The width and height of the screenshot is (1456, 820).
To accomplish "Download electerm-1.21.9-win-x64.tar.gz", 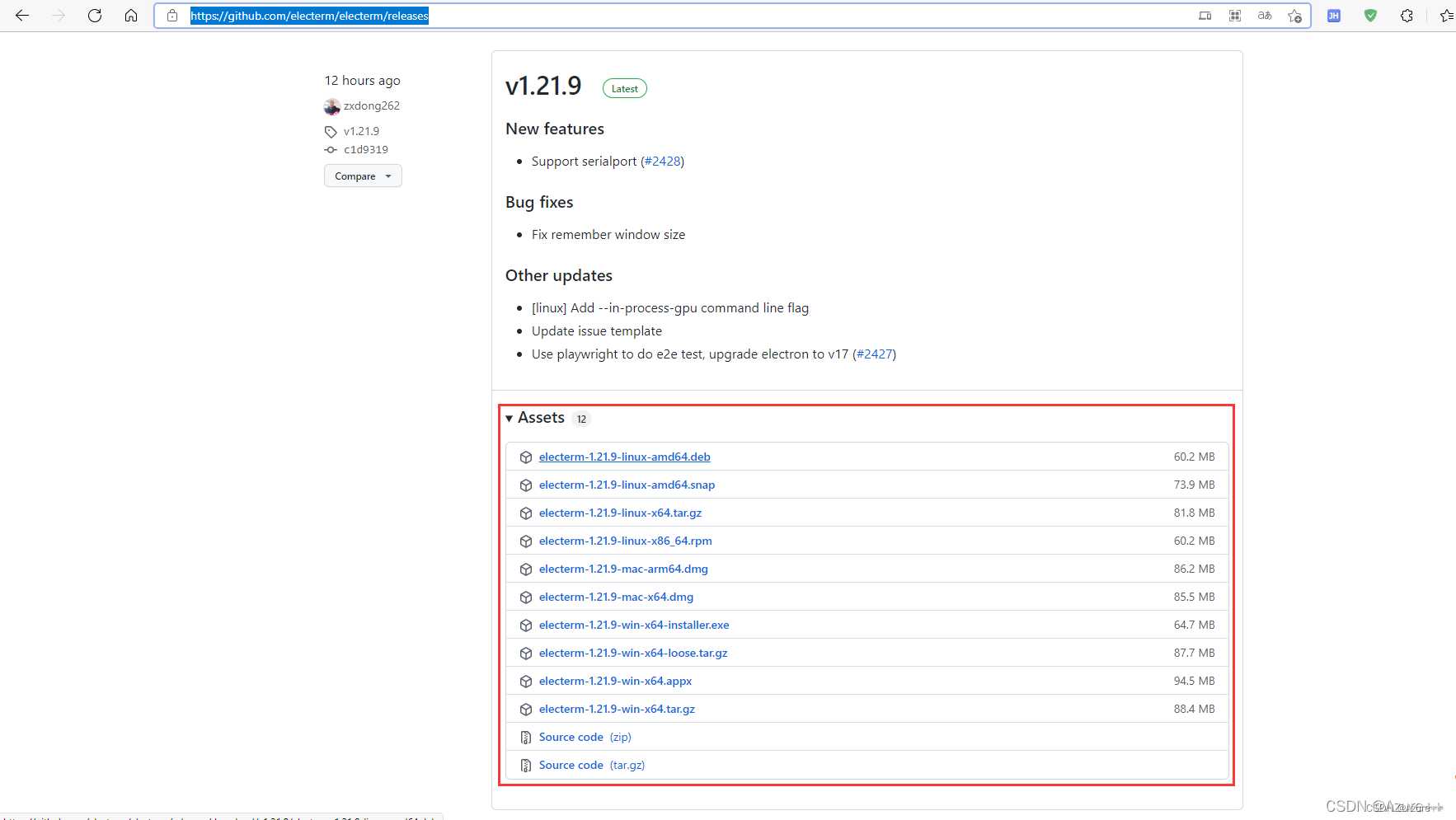I will [x=618, y=709].
